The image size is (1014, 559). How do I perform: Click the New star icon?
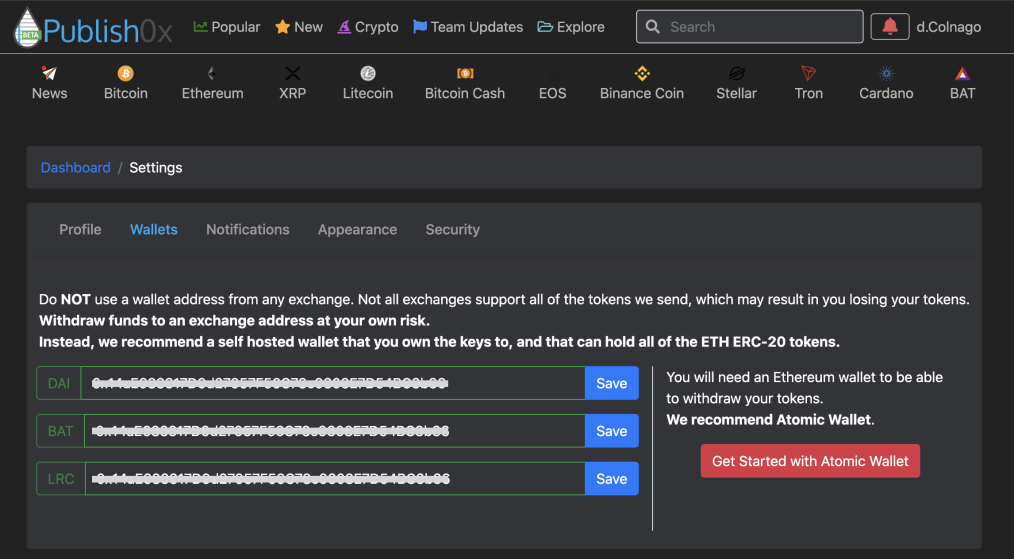coord(282,27)
